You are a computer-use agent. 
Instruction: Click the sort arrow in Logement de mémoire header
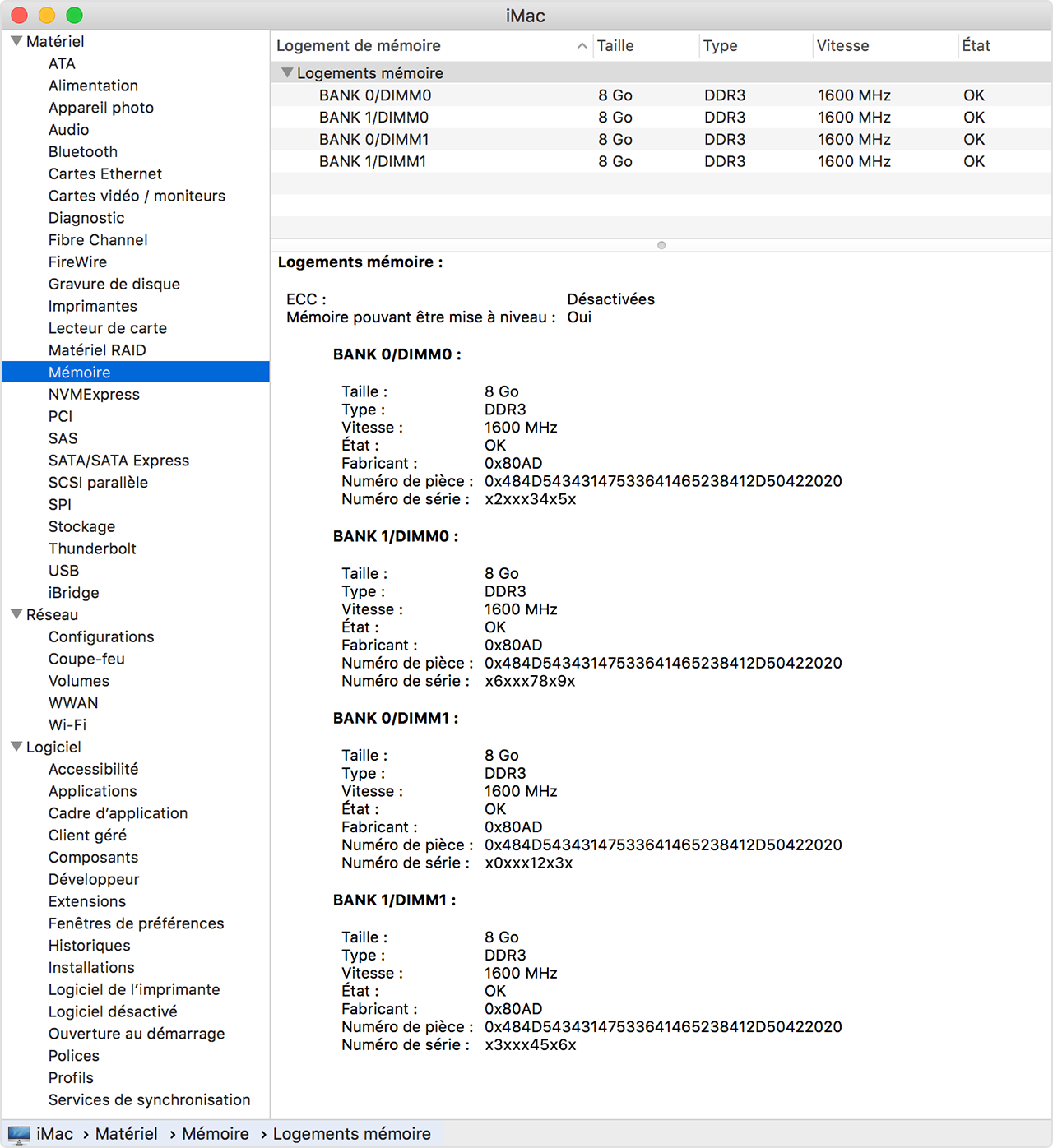pyautogui.click(x=582, y=46)
